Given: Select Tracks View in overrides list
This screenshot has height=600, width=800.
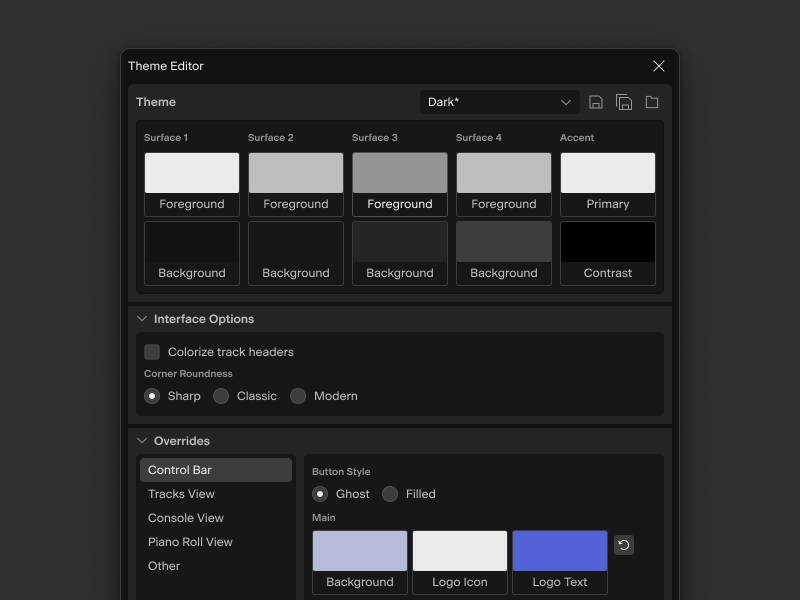Looking at the screenshot, I should click(216, 494).
